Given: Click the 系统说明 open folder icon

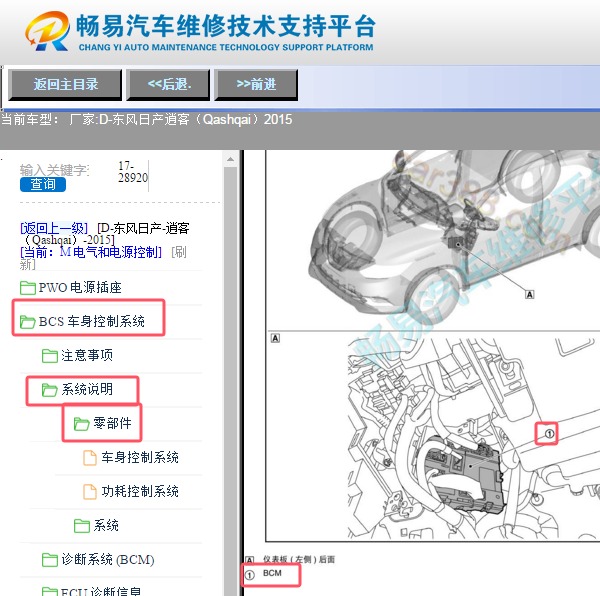Looking at the screenshot, I should 50,390.
